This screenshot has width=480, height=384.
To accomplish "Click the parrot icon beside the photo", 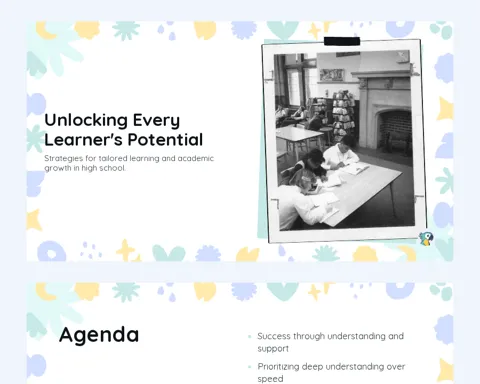I will (426, 239).
